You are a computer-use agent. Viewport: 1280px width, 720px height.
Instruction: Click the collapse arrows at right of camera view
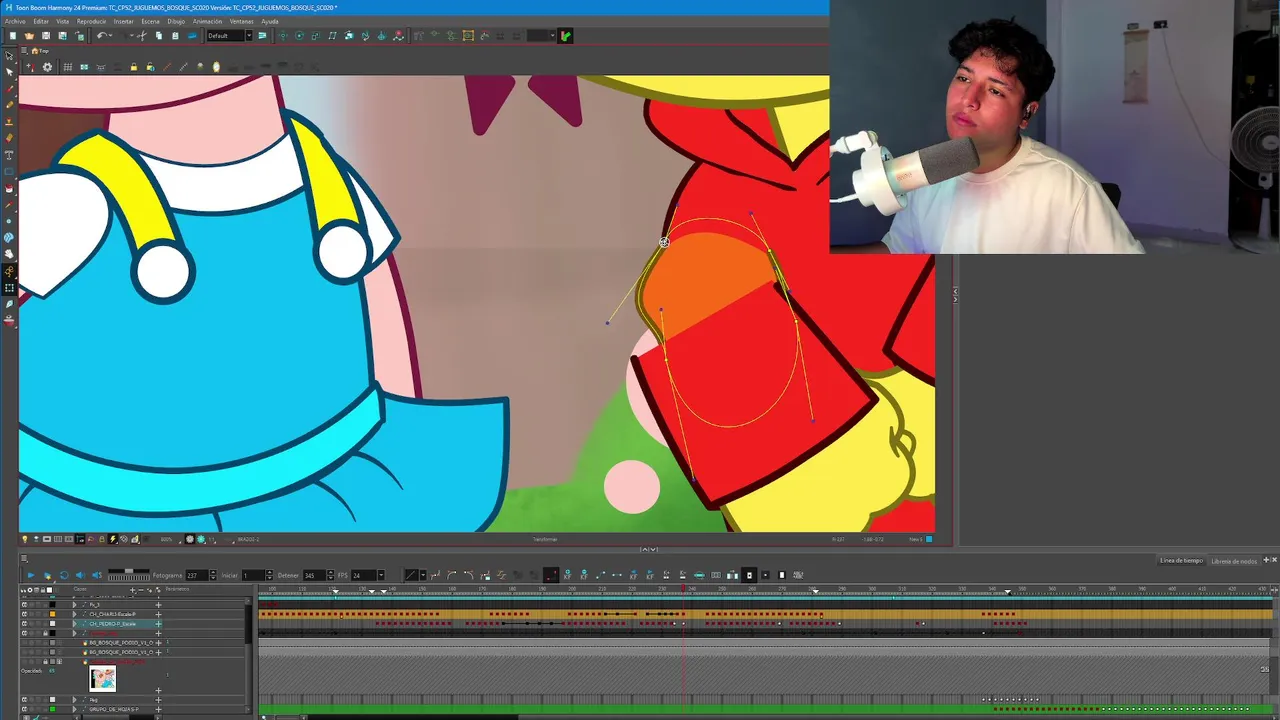click(x=955, y=295)
